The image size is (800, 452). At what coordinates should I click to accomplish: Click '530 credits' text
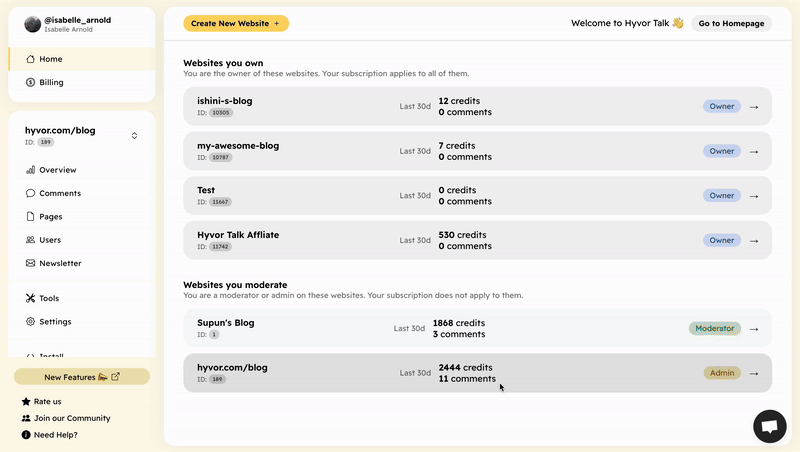point(462,235)
